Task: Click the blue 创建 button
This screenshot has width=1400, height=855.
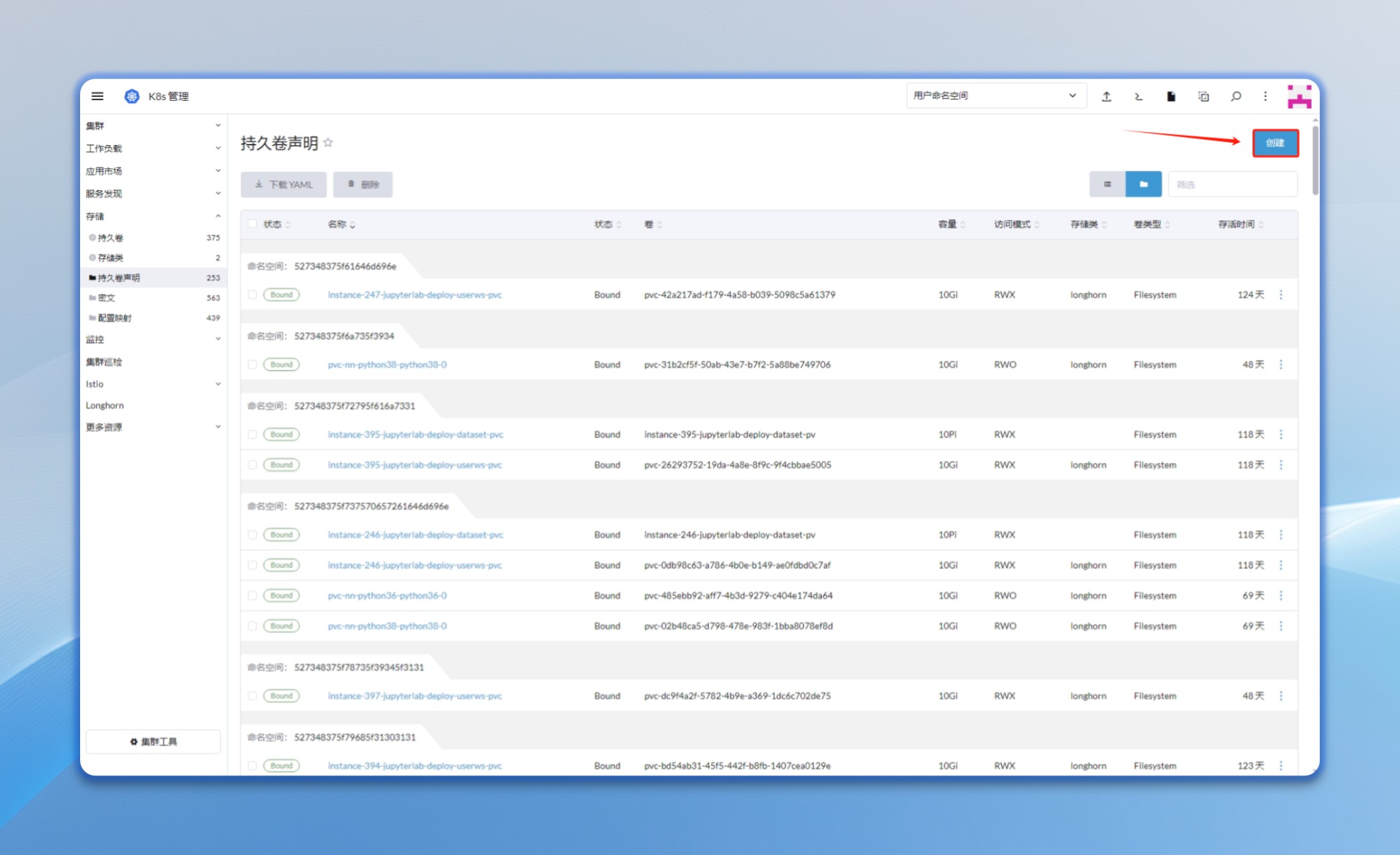Action: [1275, 143]
